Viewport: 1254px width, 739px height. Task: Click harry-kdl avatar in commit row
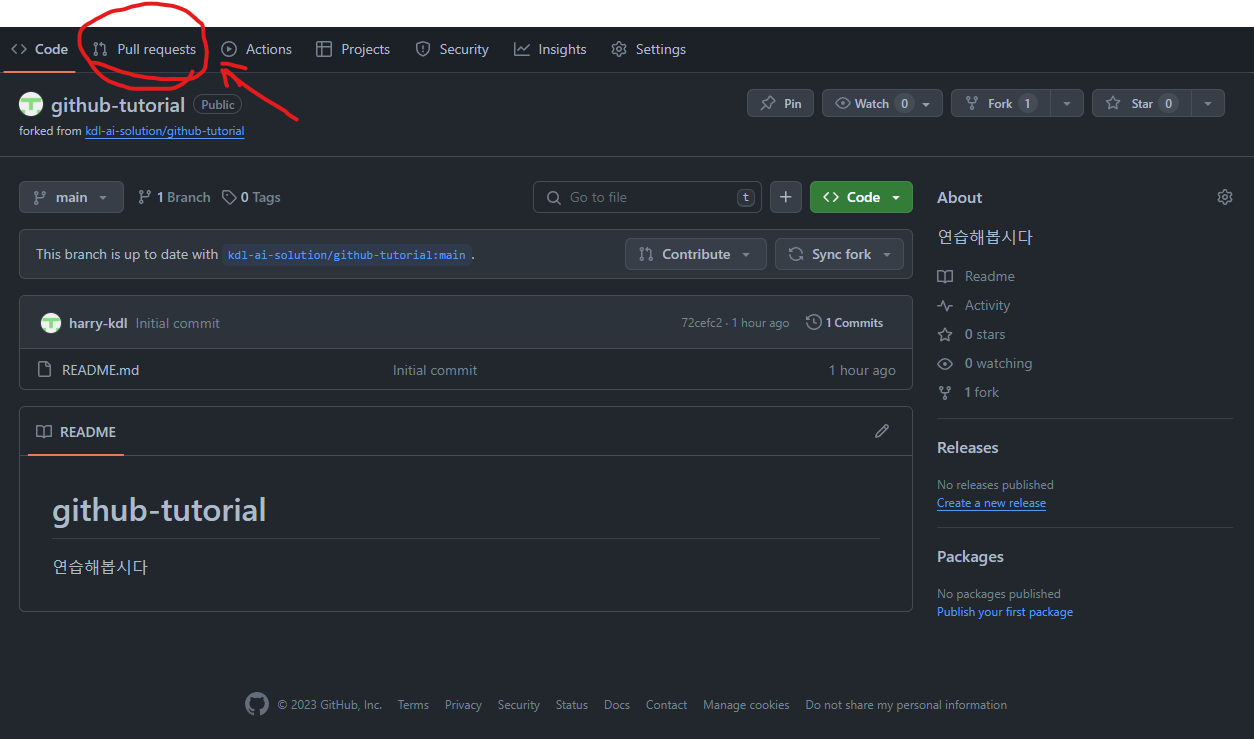[51, 323]
